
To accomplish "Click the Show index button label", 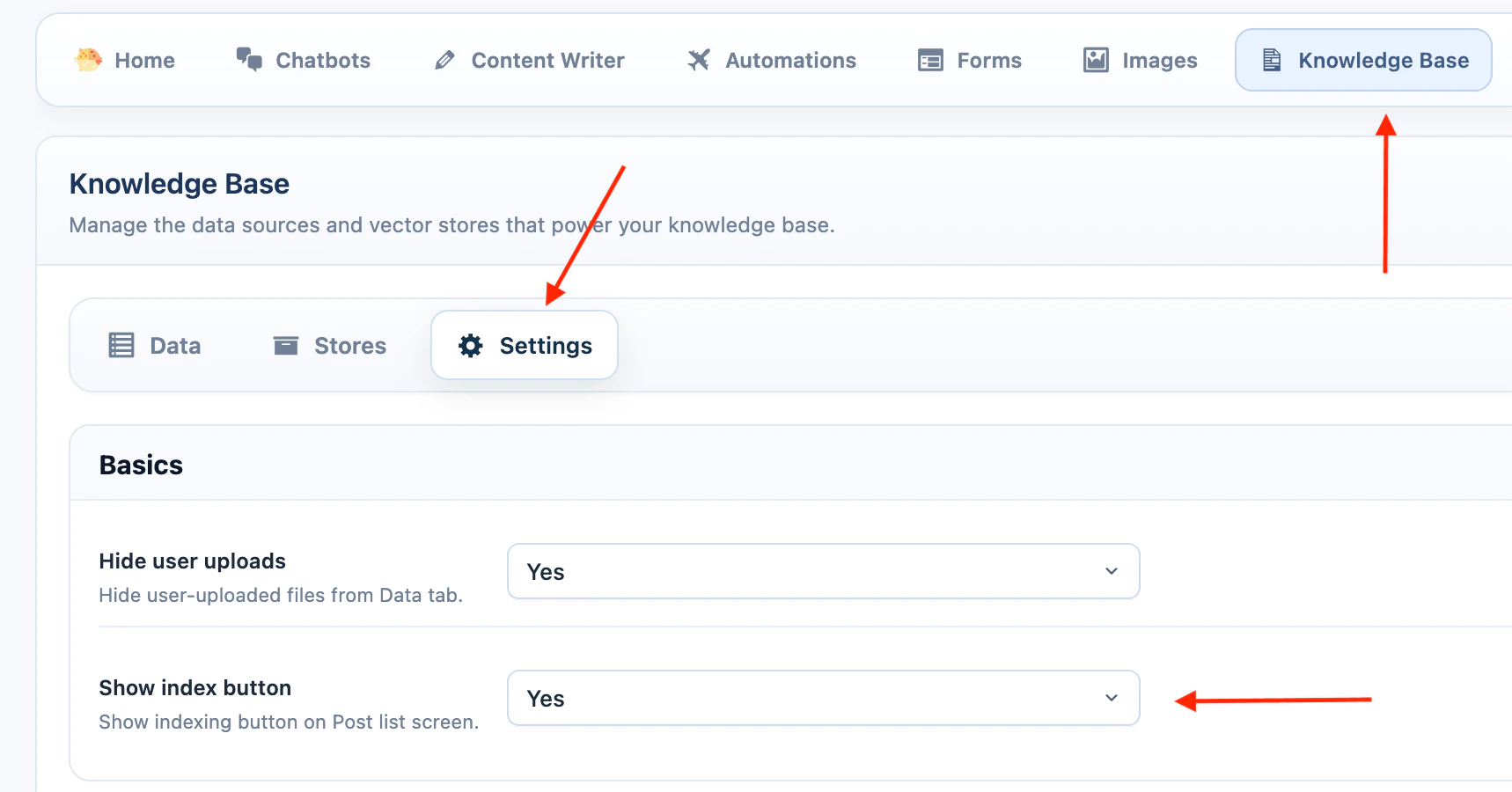I will [195, 687].
